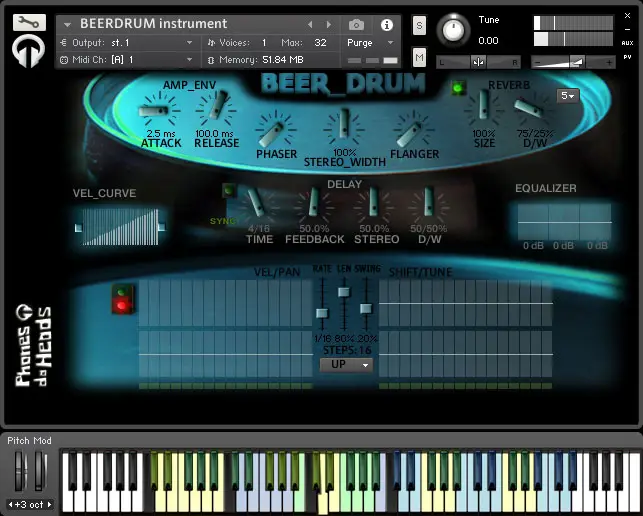
Task: Toggle the DELAY power LED
Action: pyautogui.click(x=229, y=190)
